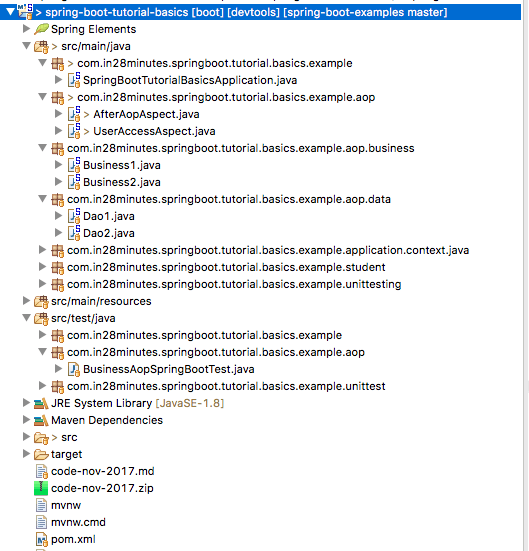This screenshot has width=529, height=551.
Task: Expand the target folder
Action: coord(26,453)
